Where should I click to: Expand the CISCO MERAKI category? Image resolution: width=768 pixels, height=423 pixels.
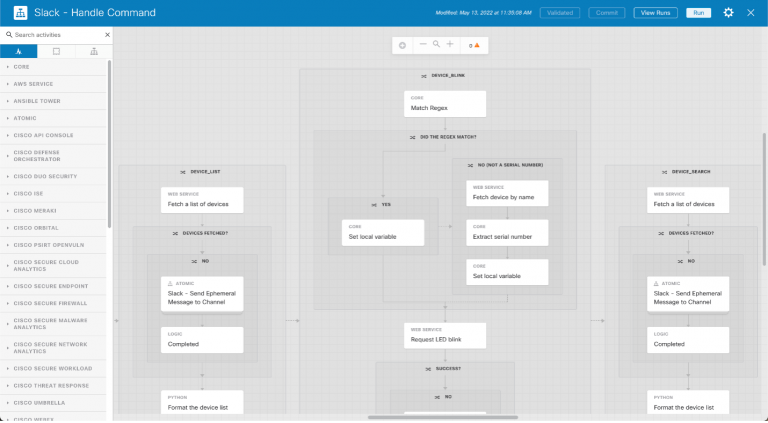34,210
